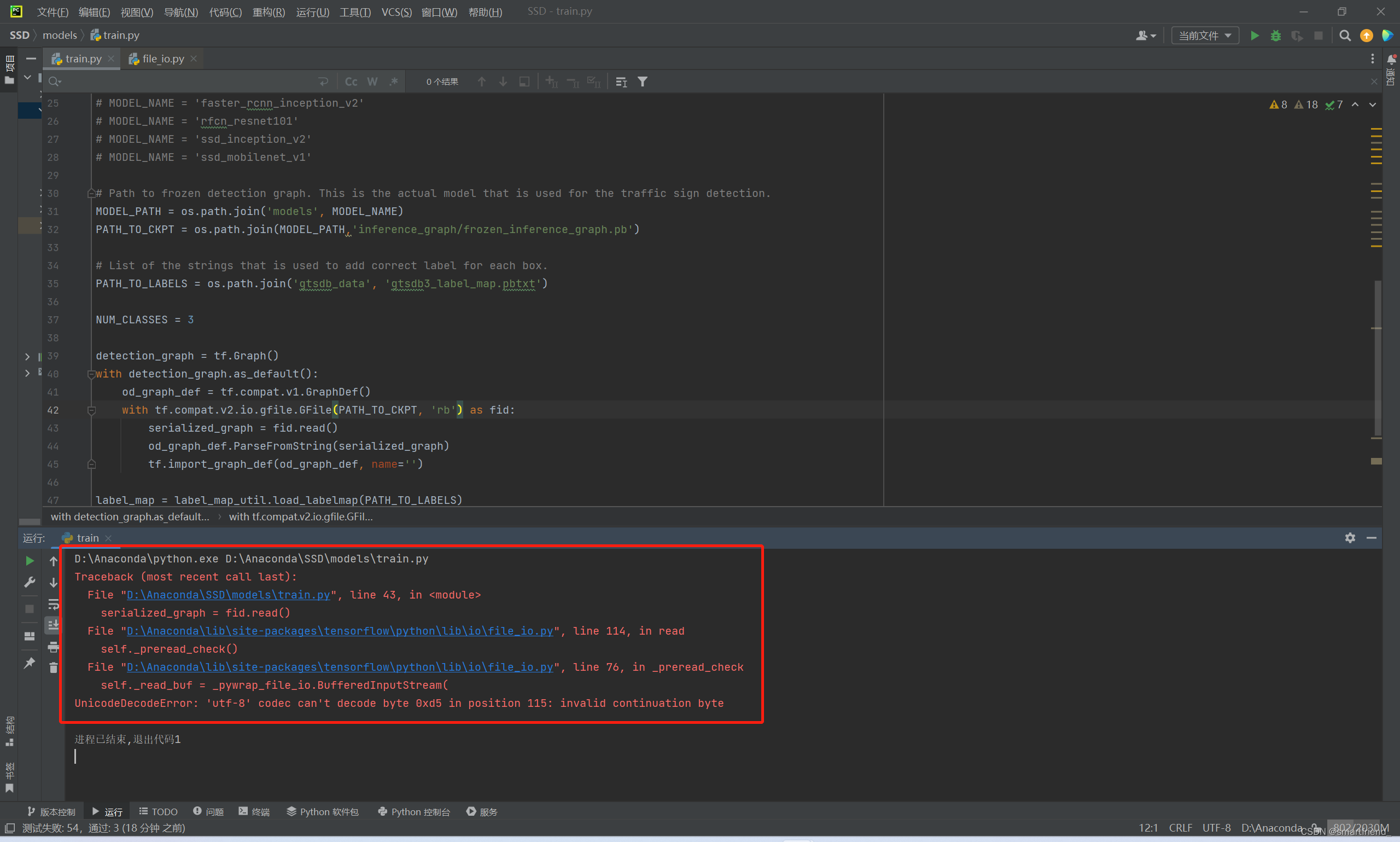Viewport: 1400px width, 842px height.
Task: Open the VCS(S) menu
Action: (x=396, y=12)
